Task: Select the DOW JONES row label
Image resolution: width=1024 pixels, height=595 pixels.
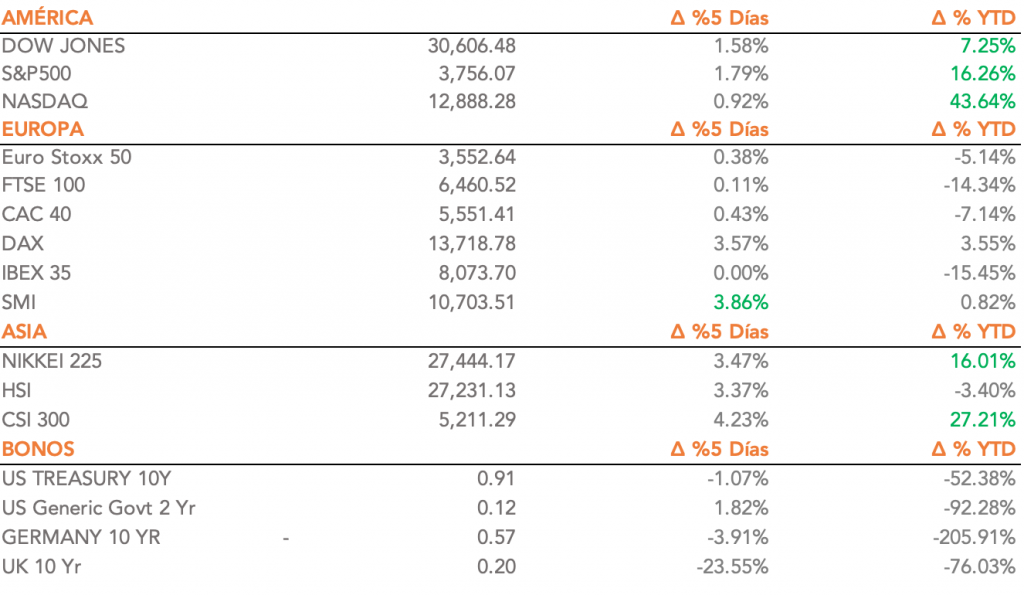Action: click(x=64, y=46)
